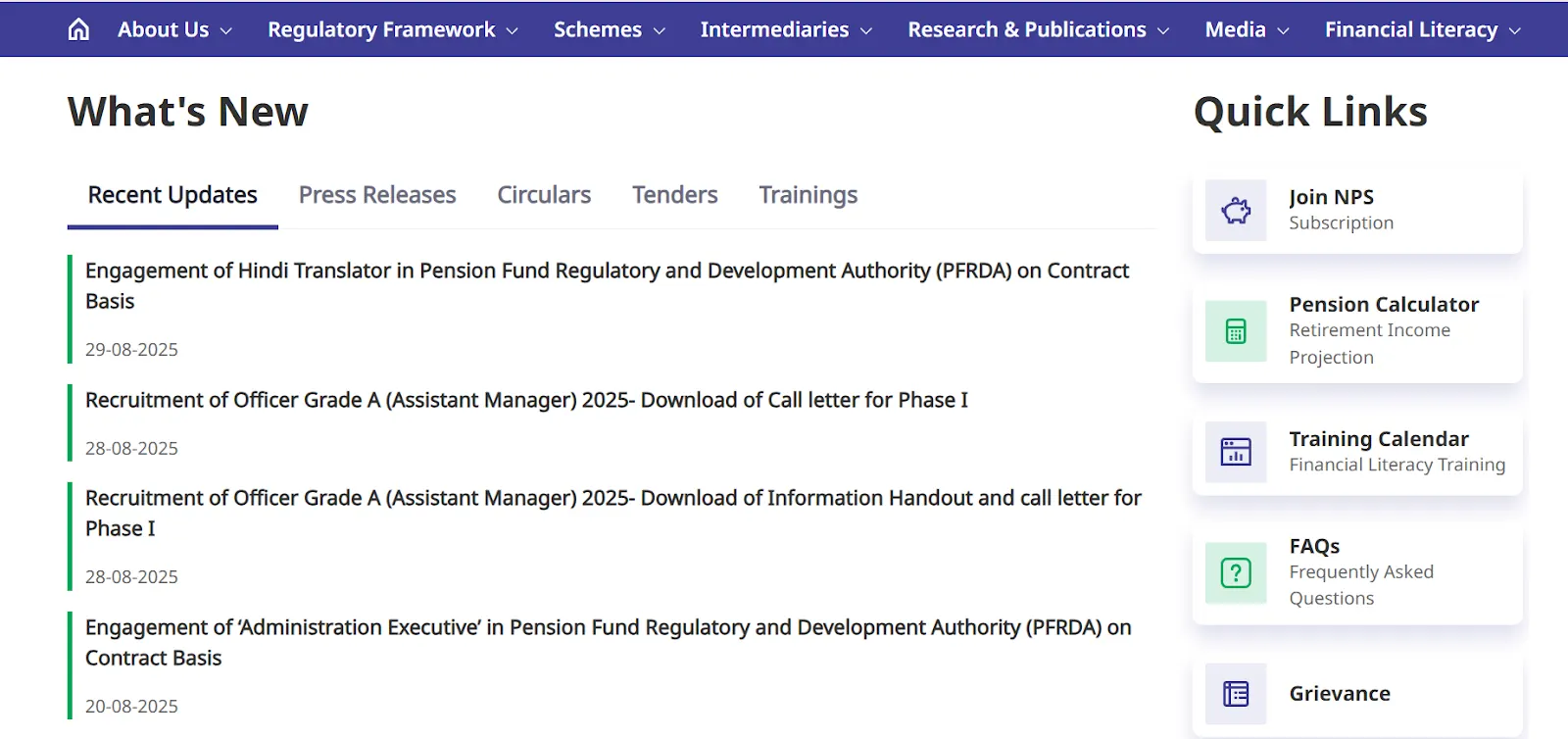Open the Intermediaries dropdown
Image resolution: width=1568 pixels, height=739 pixels.
point(774,29)
